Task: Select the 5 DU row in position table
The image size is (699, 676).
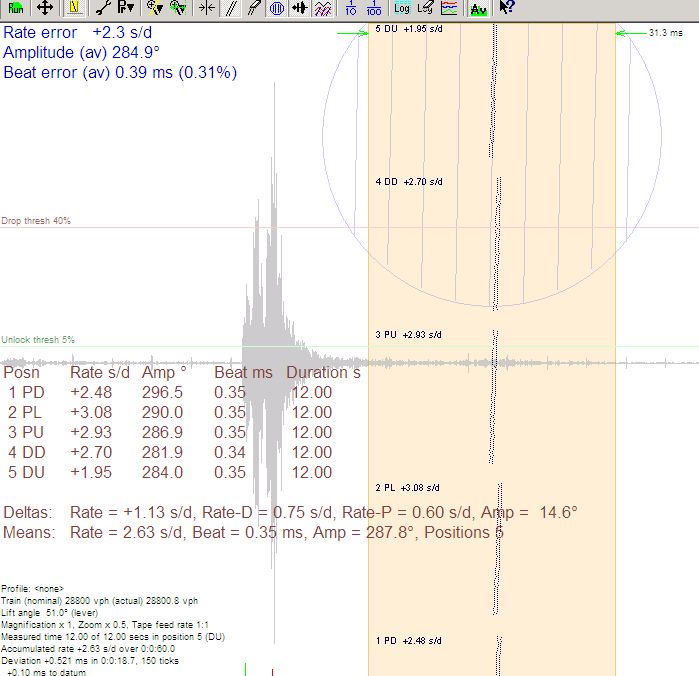Action: tap(169, 473)
